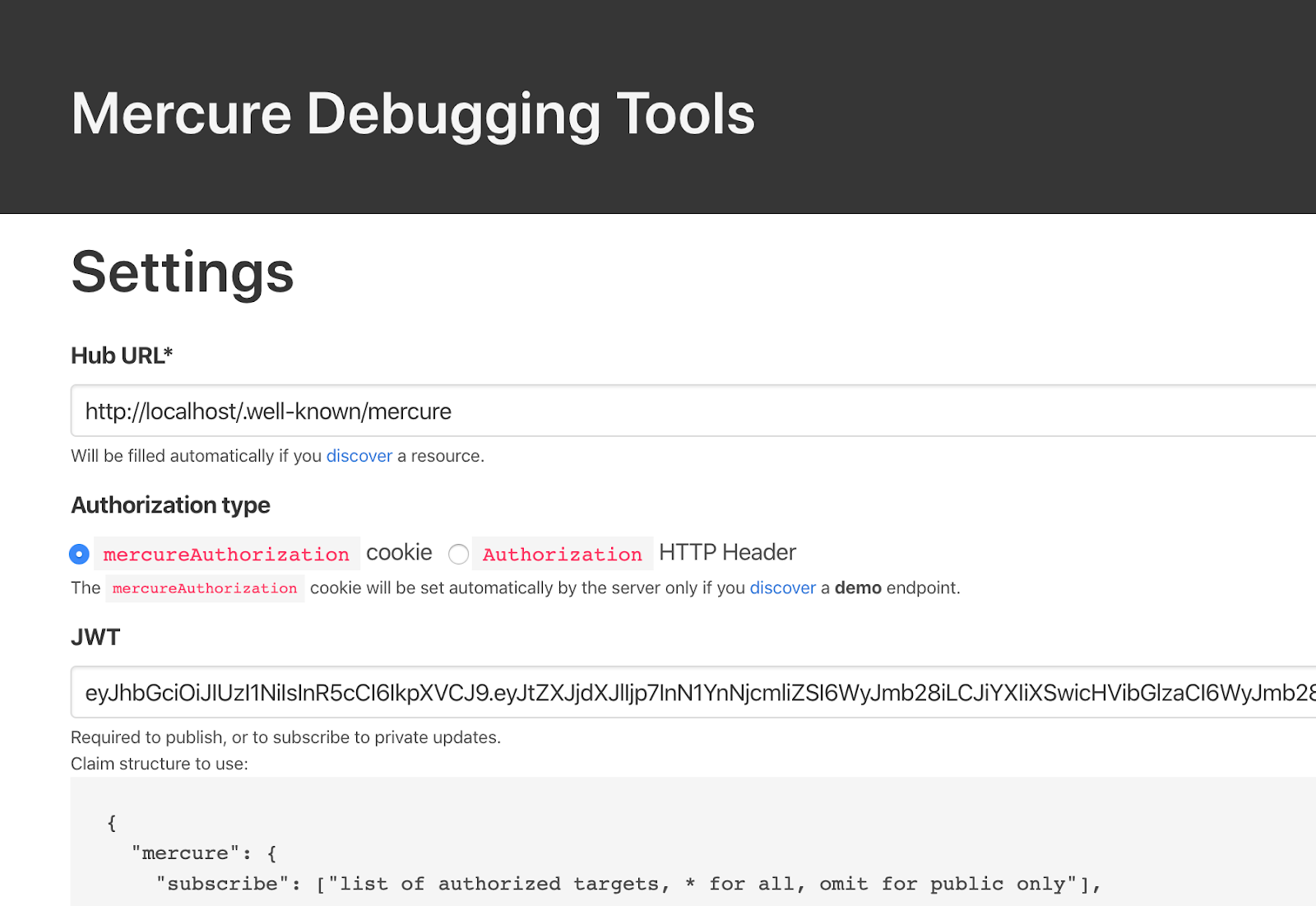Viewport: 1316px width, 906px height.
Task: Click the "subscribe" line in the claim code block
Action: (629, 884)
